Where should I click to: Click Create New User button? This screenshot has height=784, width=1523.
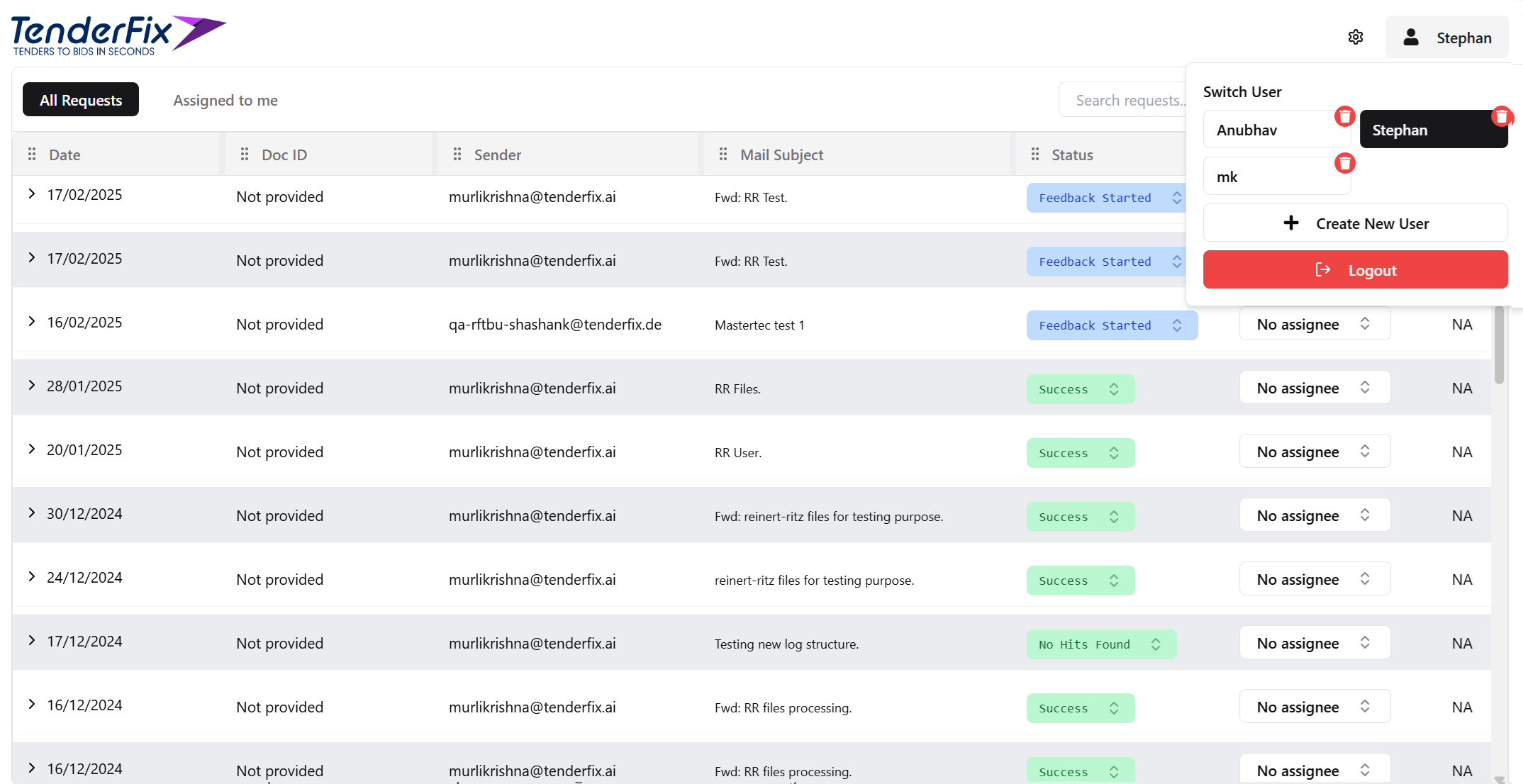pos(1355,223)
